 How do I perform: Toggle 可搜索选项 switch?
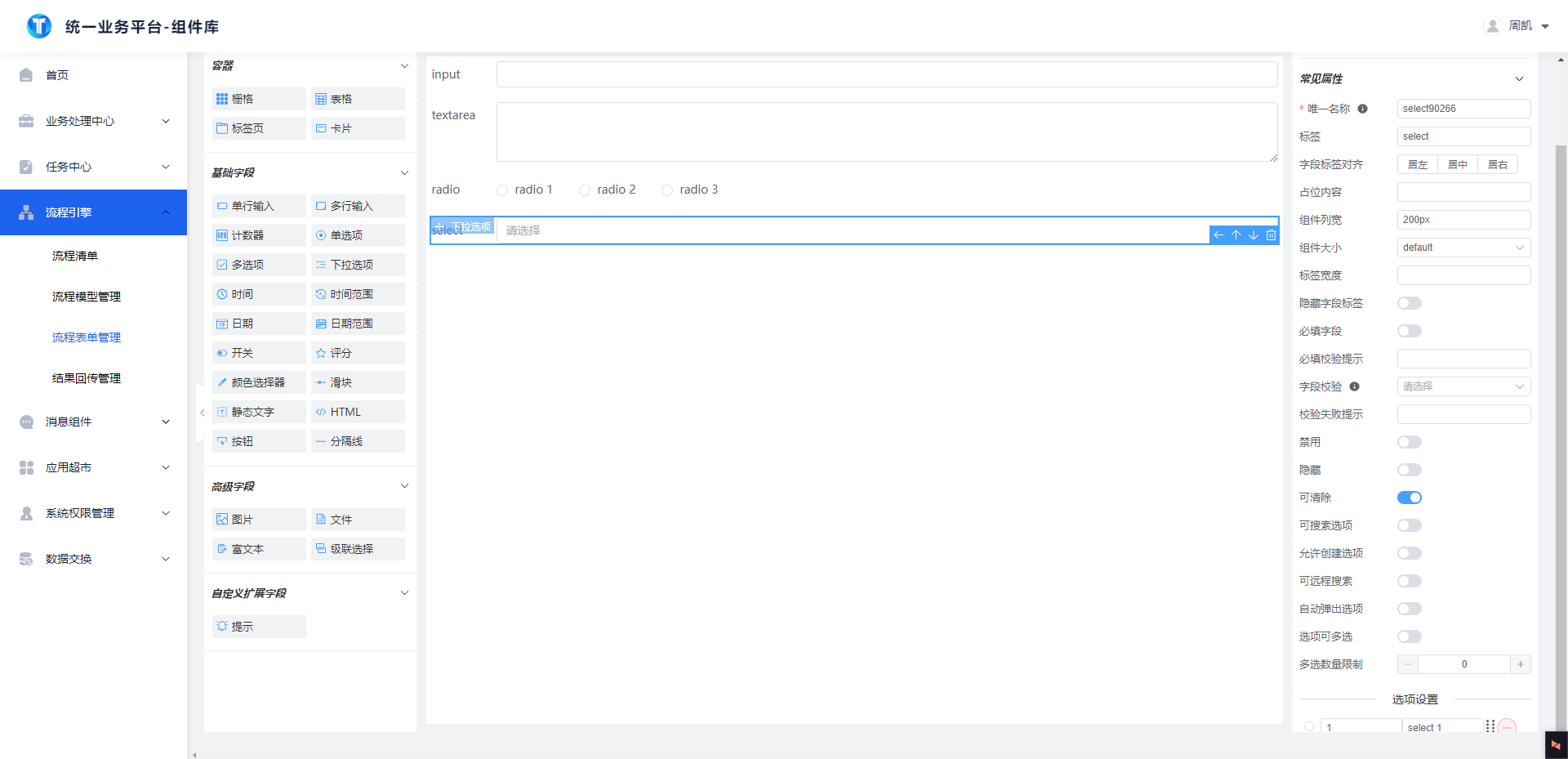point(1410,525)
